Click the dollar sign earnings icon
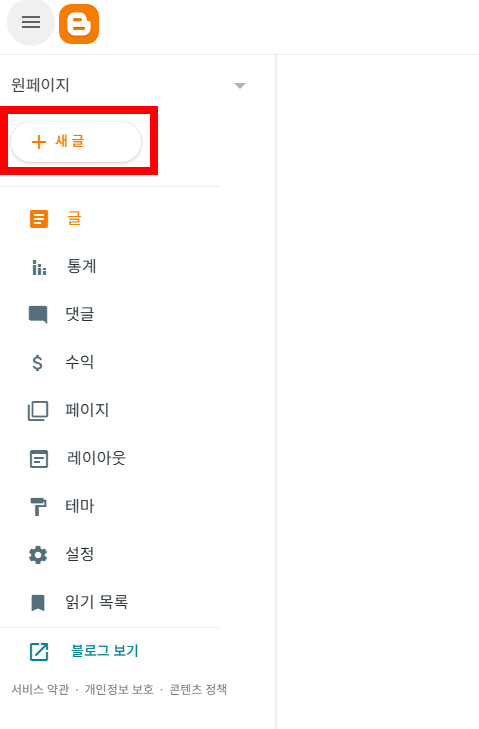Image resolution: width=479 pixels, height=729 pixels. [x=37, y=363]
